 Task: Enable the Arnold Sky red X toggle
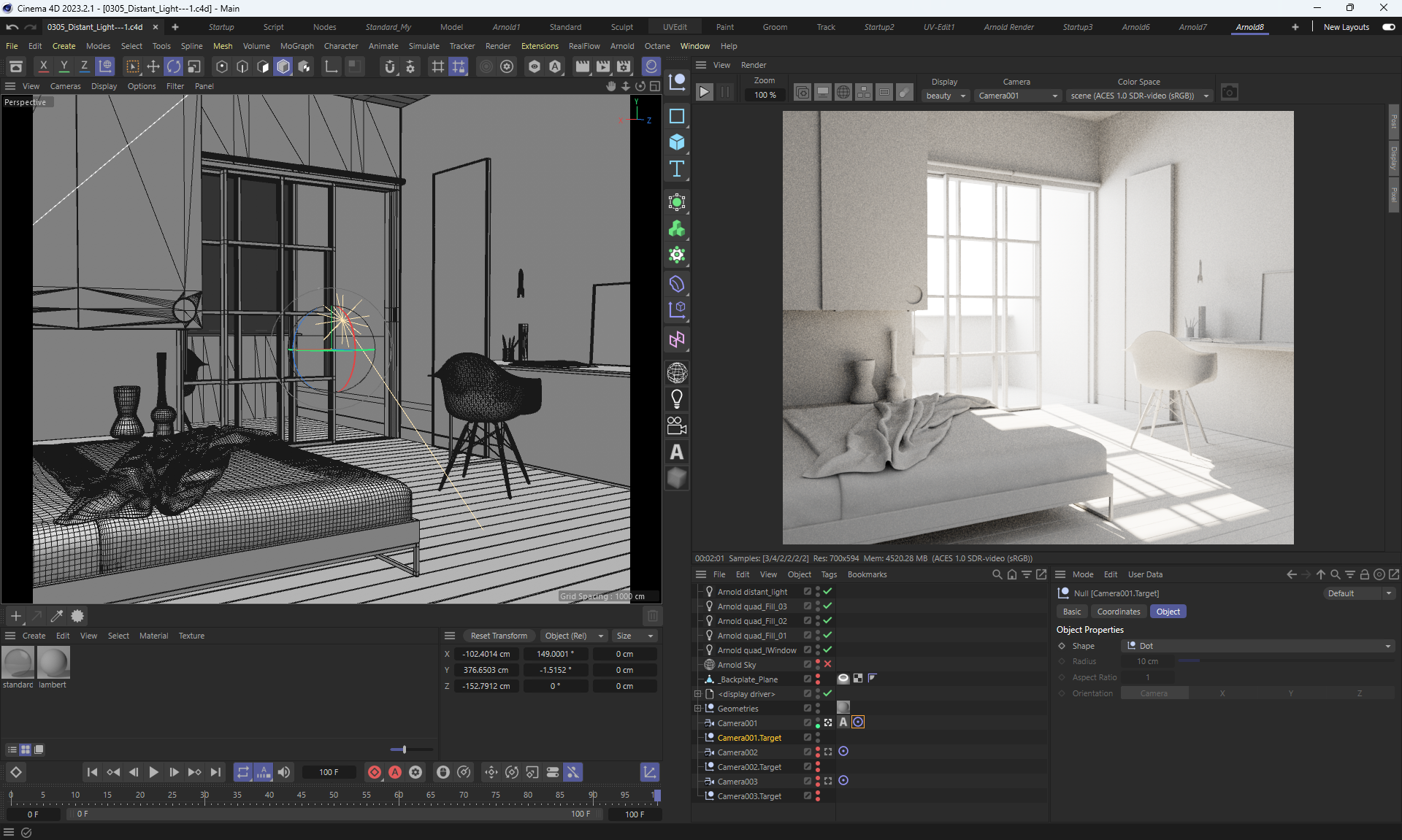827,665
